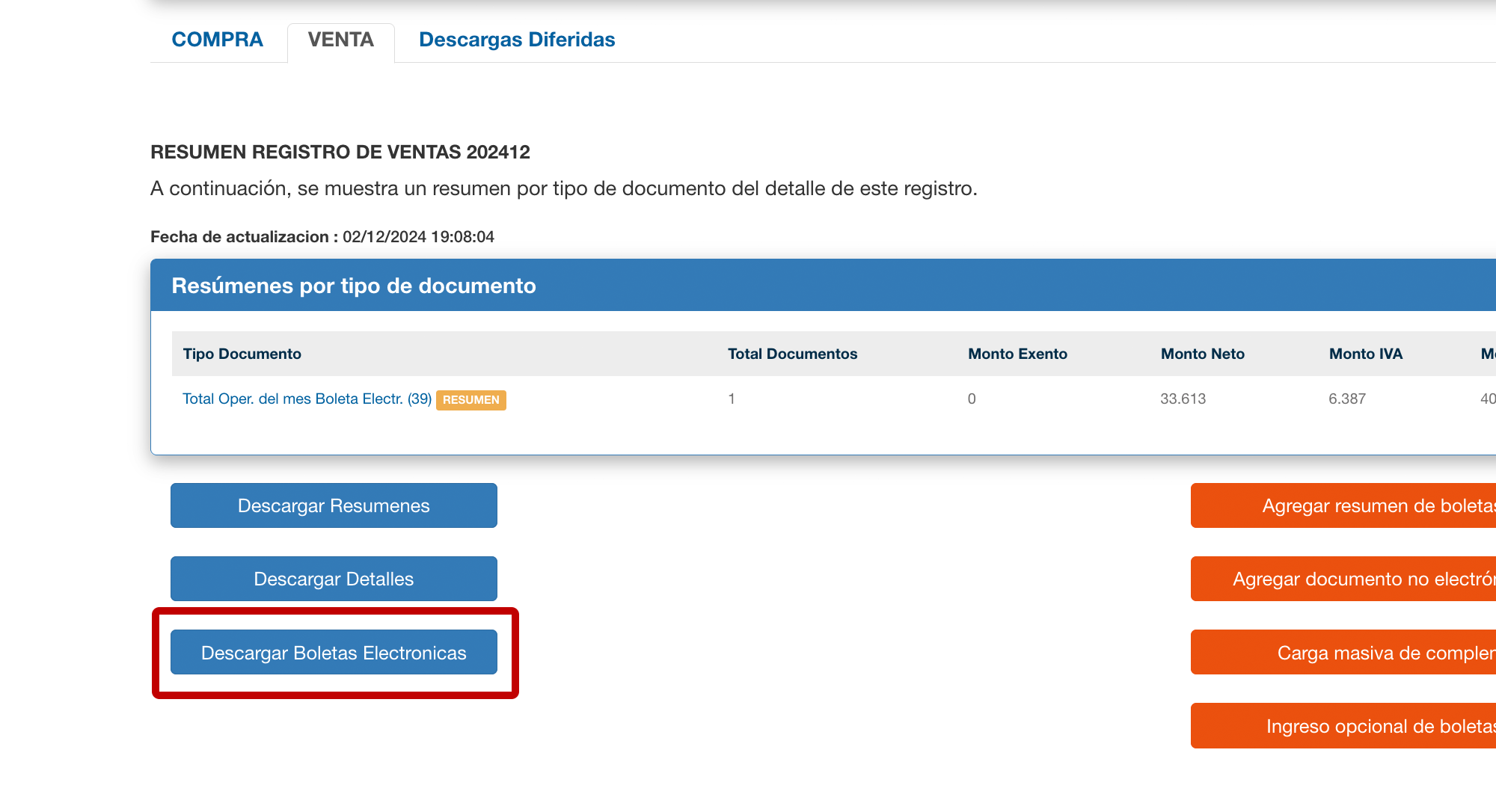This screenshot has width=1496, height=812.
Task: Click the Monto IVA value 6.387
Action: click(x=1346, y=399)
